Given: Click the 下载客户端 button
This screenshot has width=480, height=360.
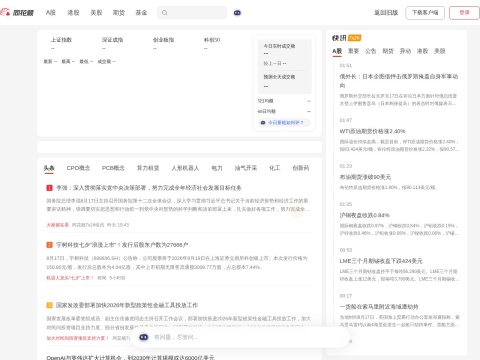Looking at the screenshot, I should pyautogui.click(x=425, y=13).
